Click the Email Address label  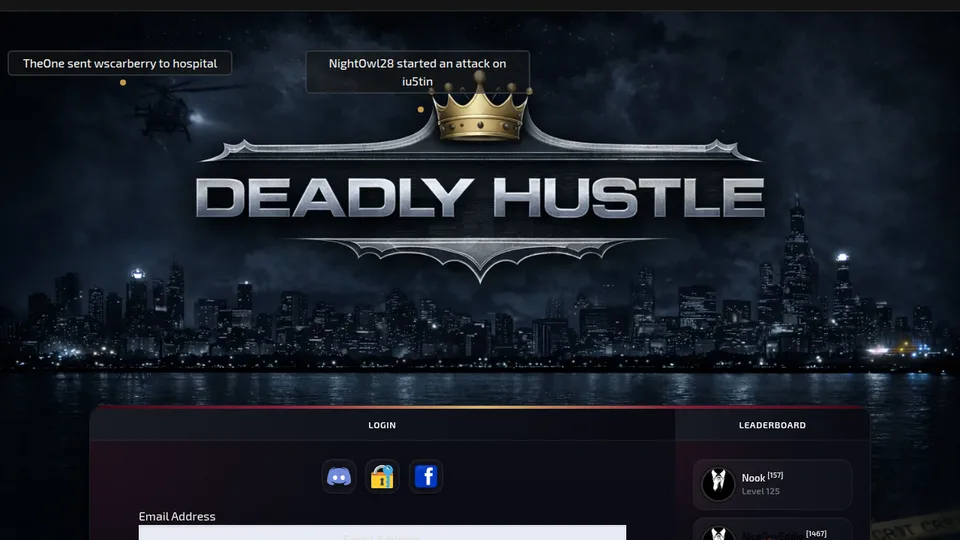177,516
